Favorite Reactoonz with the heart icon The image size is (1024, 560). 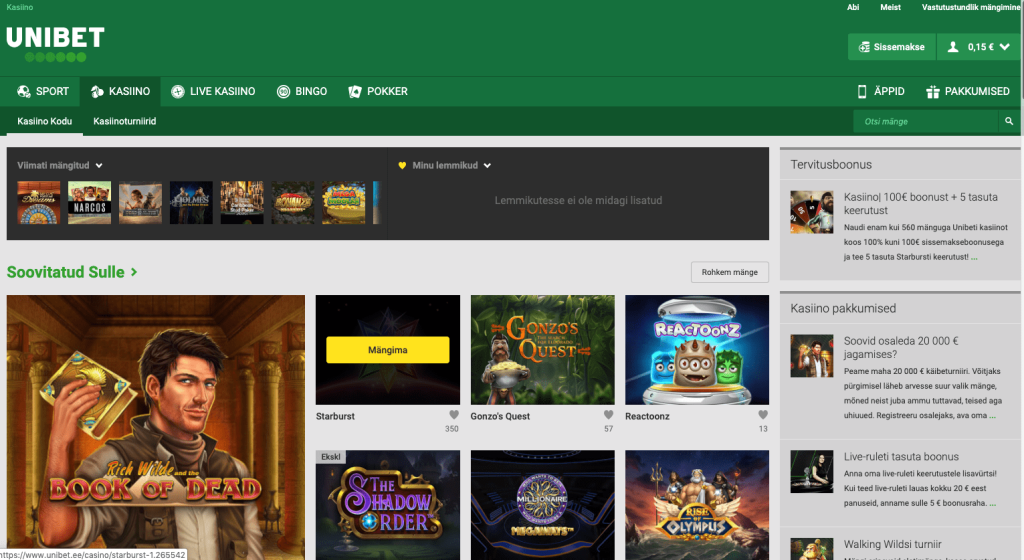pyautogui.click(x=763, y=415)
